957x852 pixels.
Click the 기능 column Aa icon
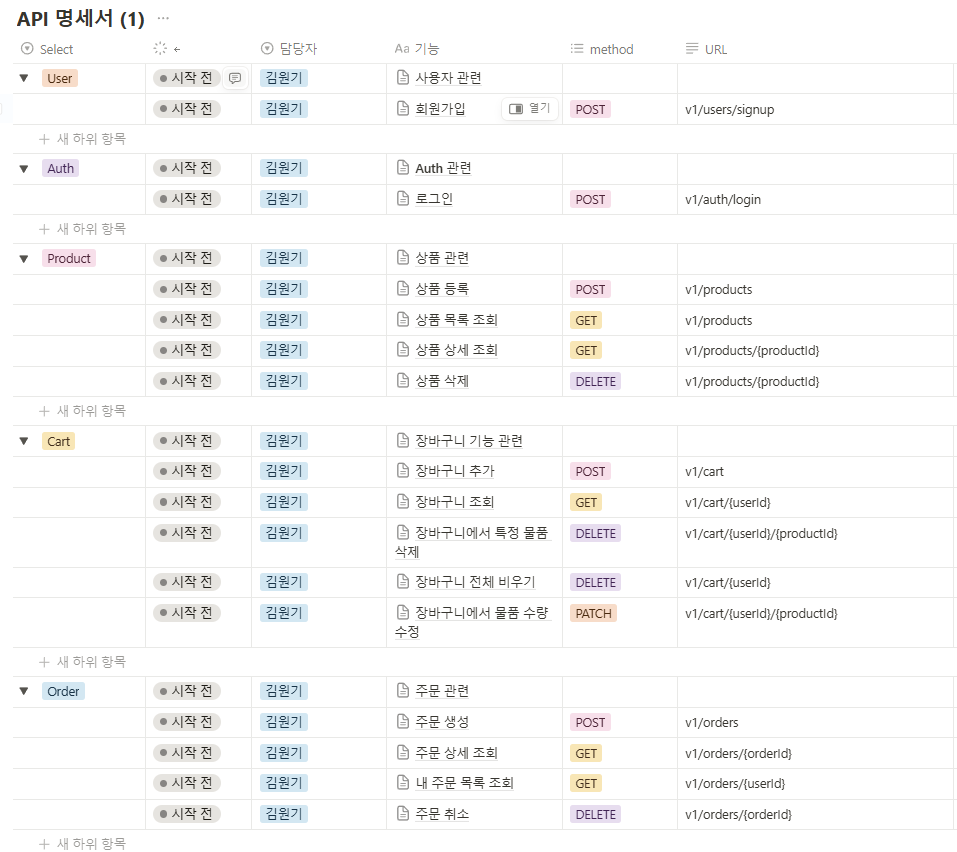point(402,49)
